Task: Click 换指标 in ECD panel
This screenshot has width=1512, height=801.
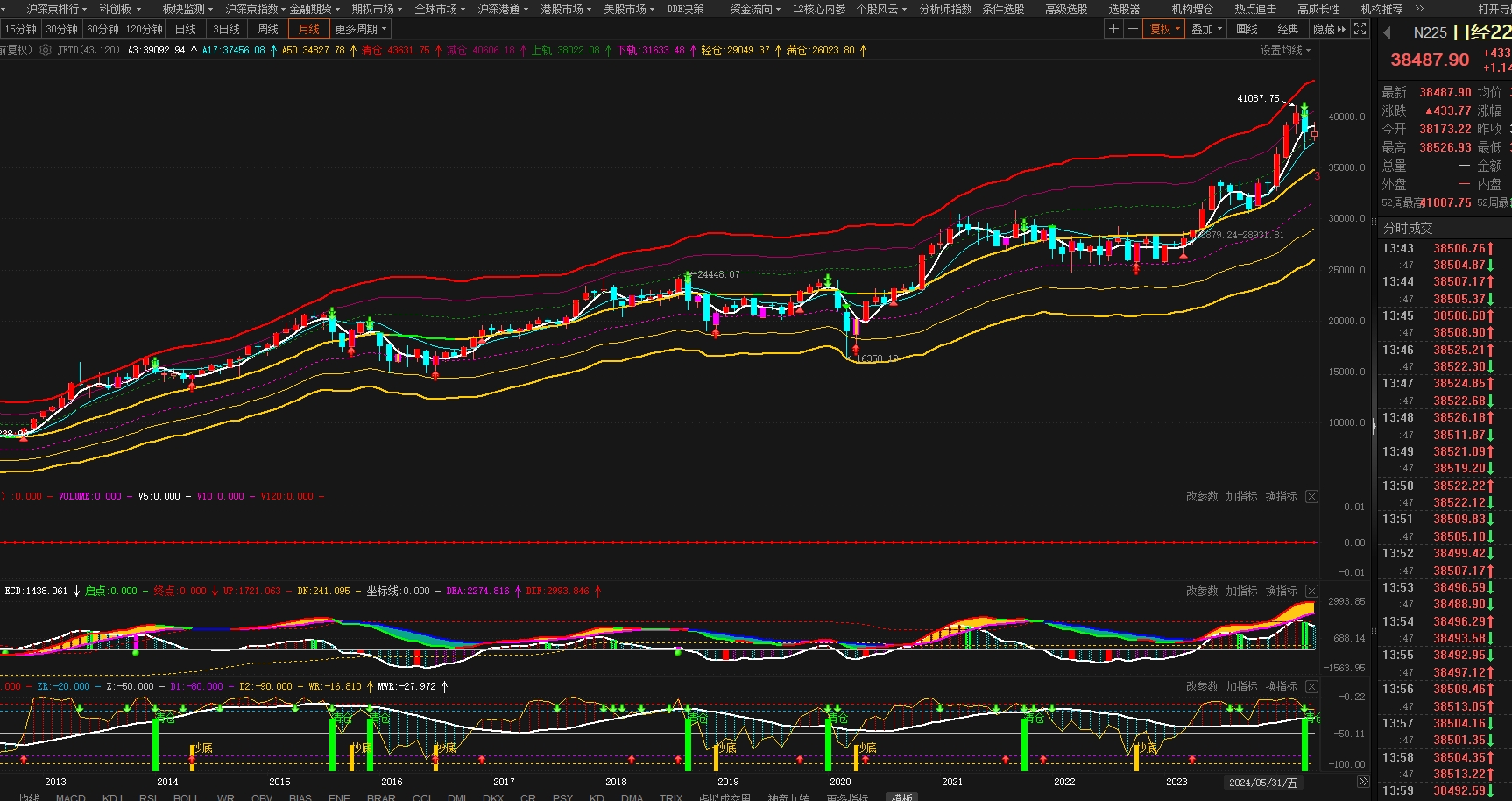Action: pos(1281,591)
